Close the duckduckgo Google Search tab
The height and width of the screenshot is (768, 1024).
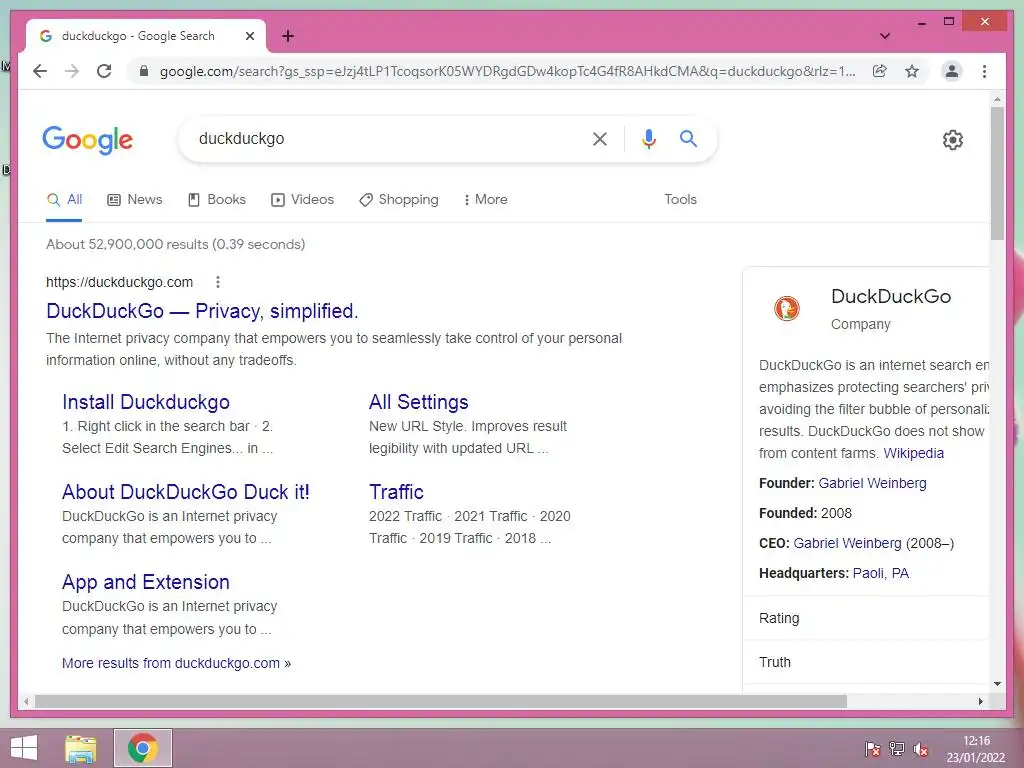[x=249, y=36]
